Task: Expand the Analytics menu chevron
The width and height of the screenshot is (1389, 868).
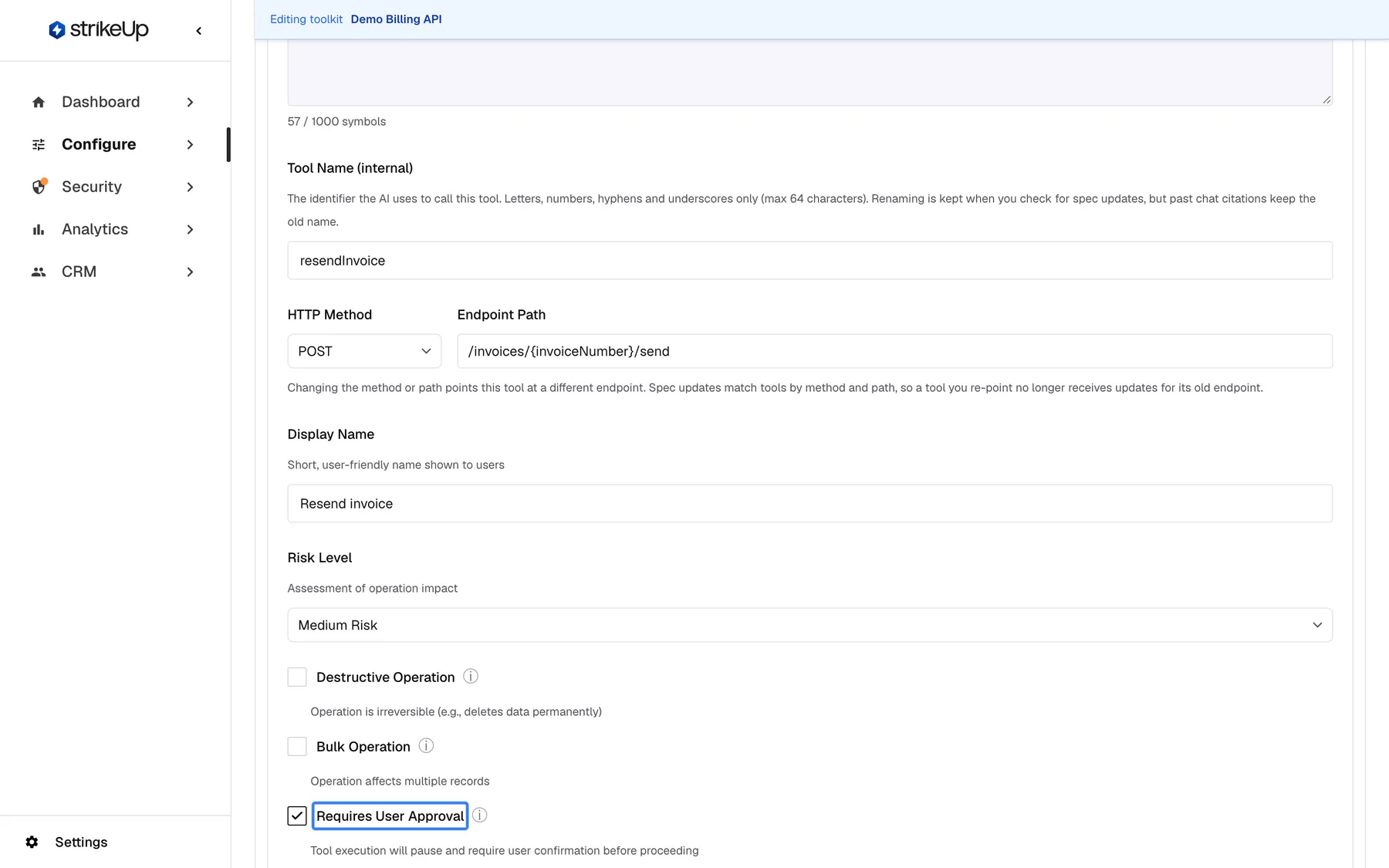Action: point(190,229)
